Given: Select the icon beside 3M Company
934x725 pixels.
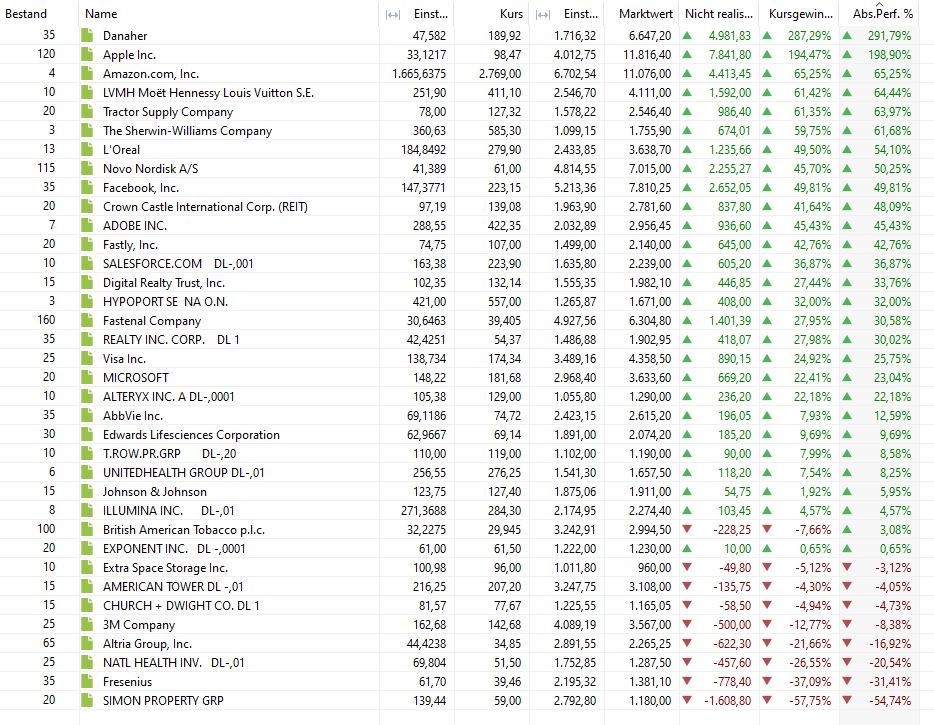Looking at the screenshot, I should (87, 625).
